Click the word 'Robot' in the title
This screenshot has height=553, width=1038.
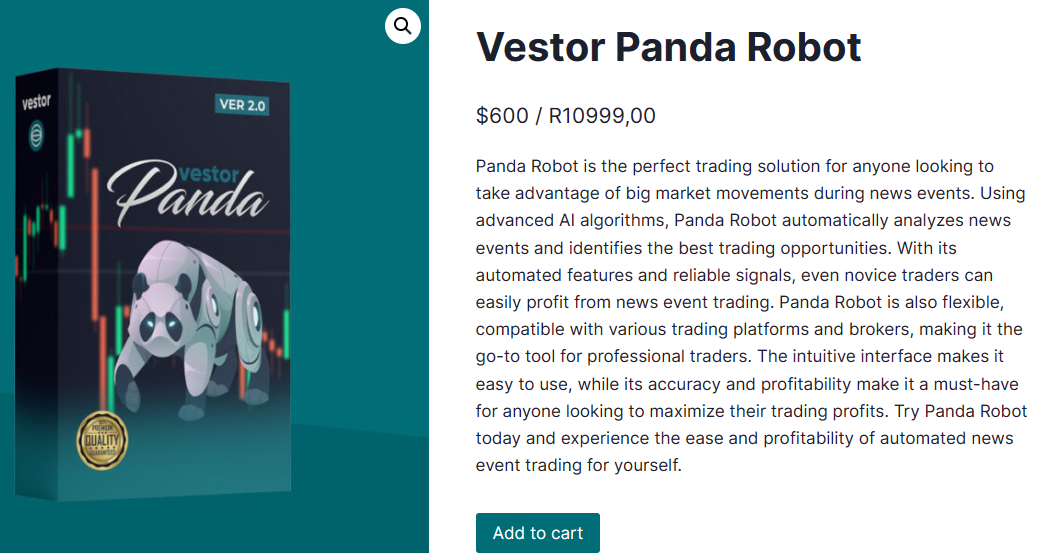(x=804, y=47)
